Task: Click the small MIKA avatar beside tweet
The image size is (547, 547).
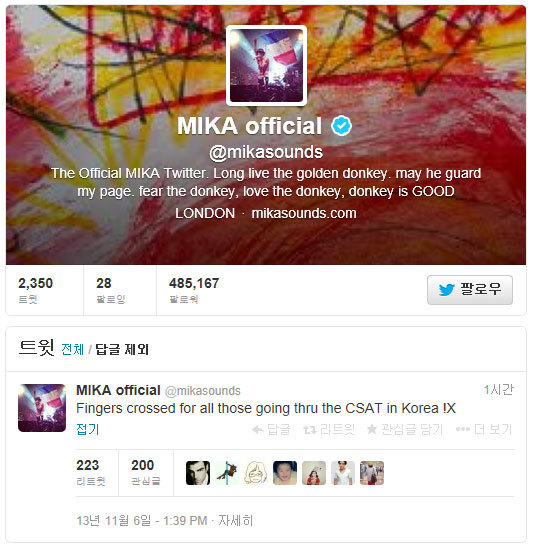Action: coord(42,408)
